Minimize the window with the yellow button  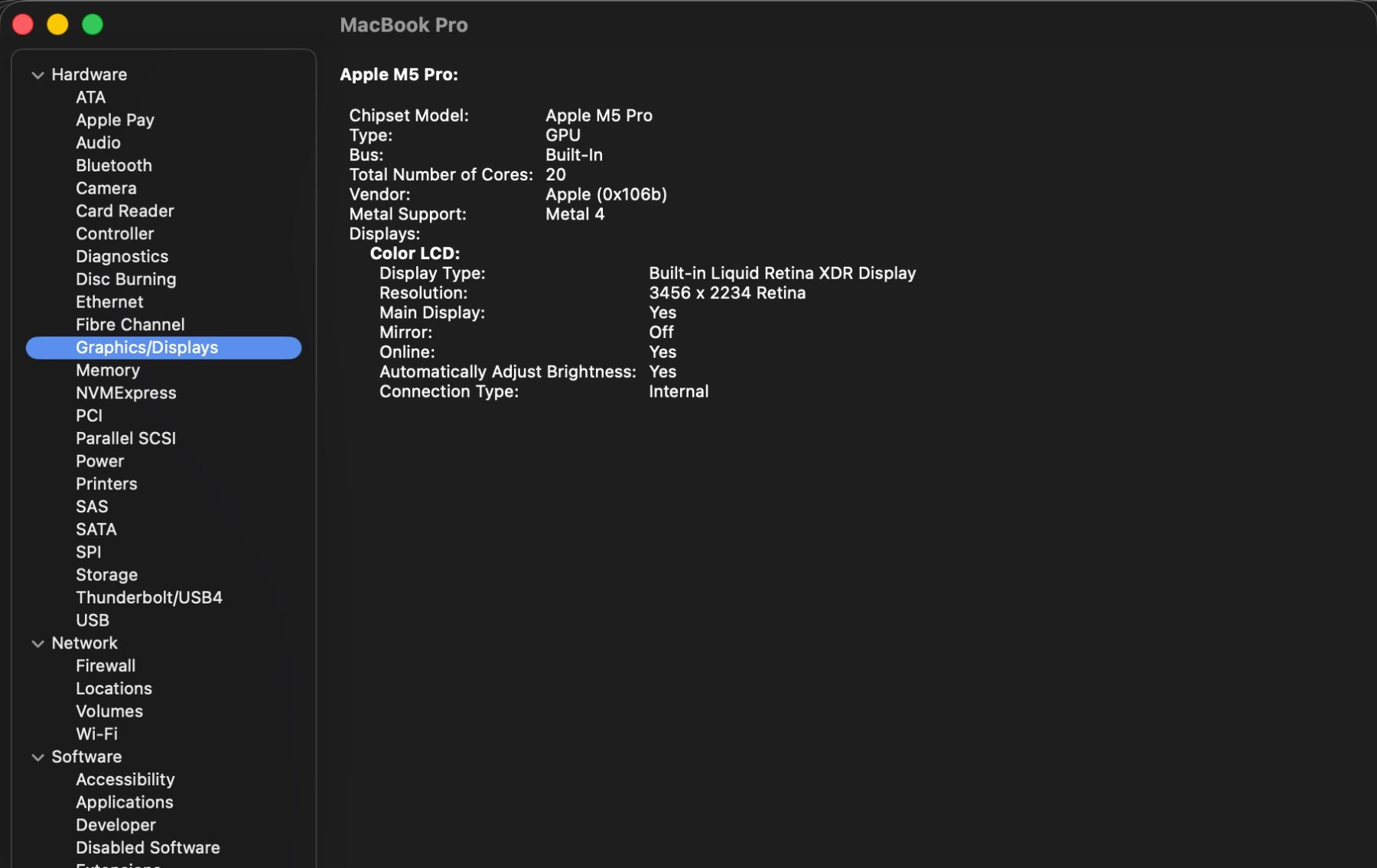[x=57, y=24]
